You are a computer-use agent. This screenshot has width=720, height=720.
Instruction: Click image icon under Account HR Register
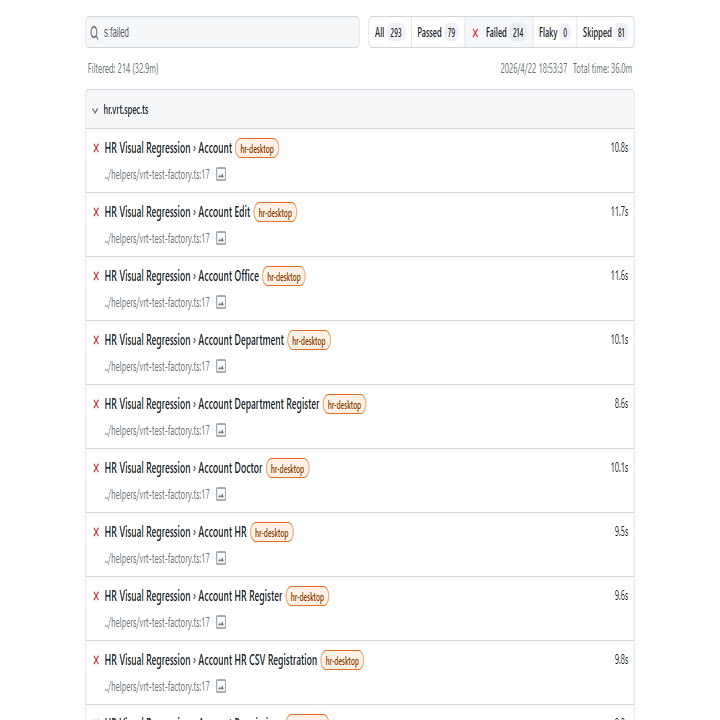pos(221,622)
